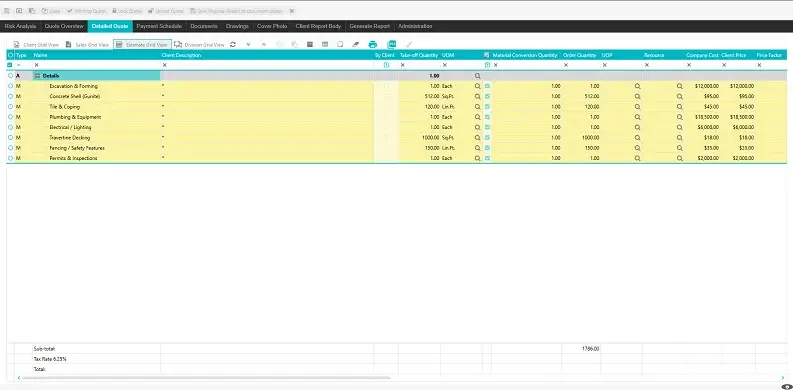Viewport: 793px width, 390px height.
Task: Switch to the Risk Analysis tab
Action: [20, 26]
